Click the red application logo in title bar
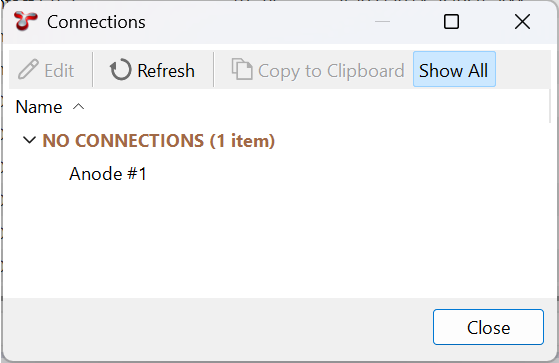The image size is (559, 363). point(26,21)
